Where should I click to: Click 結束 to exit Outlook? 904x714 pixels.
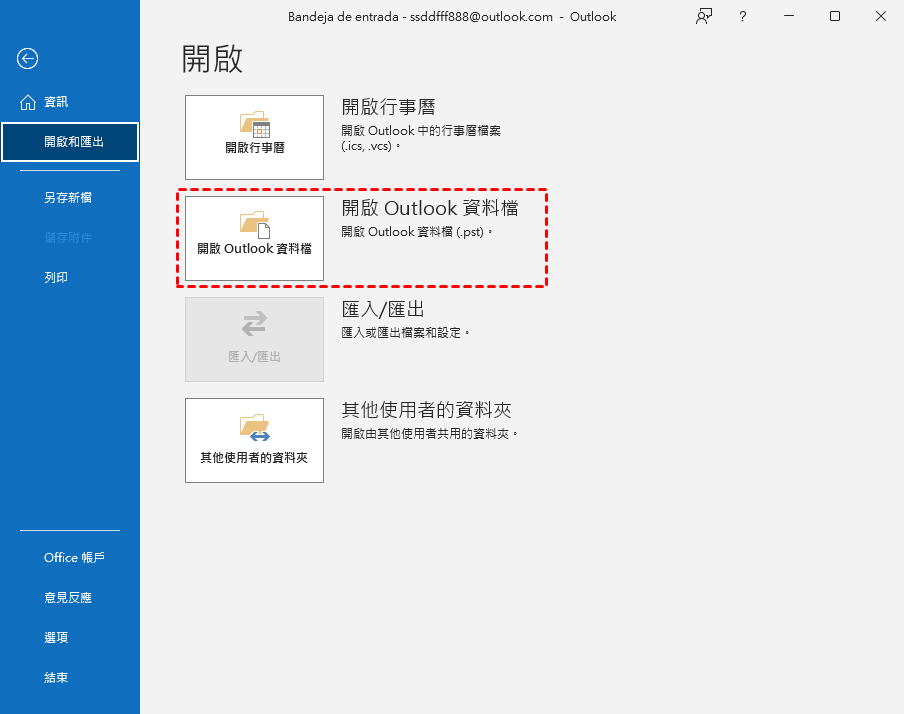[x=56, y=678]
